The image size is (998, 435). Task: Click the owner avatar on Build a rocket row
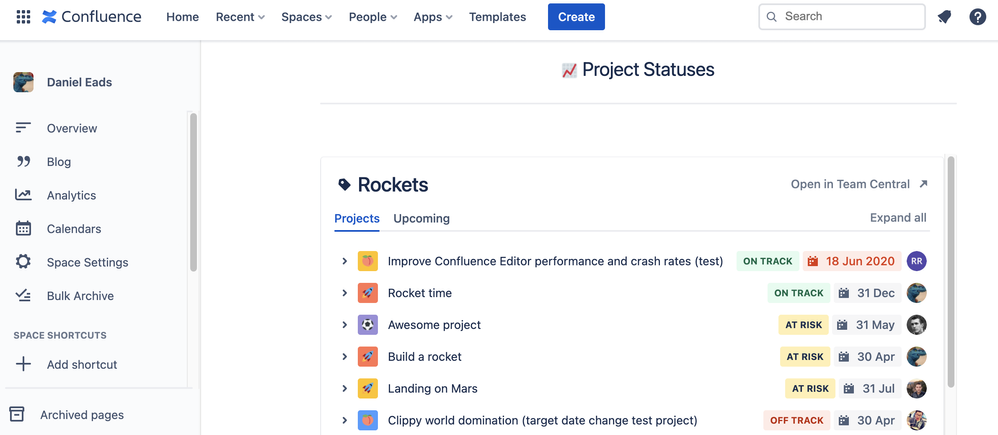click(x=917, y=357)
